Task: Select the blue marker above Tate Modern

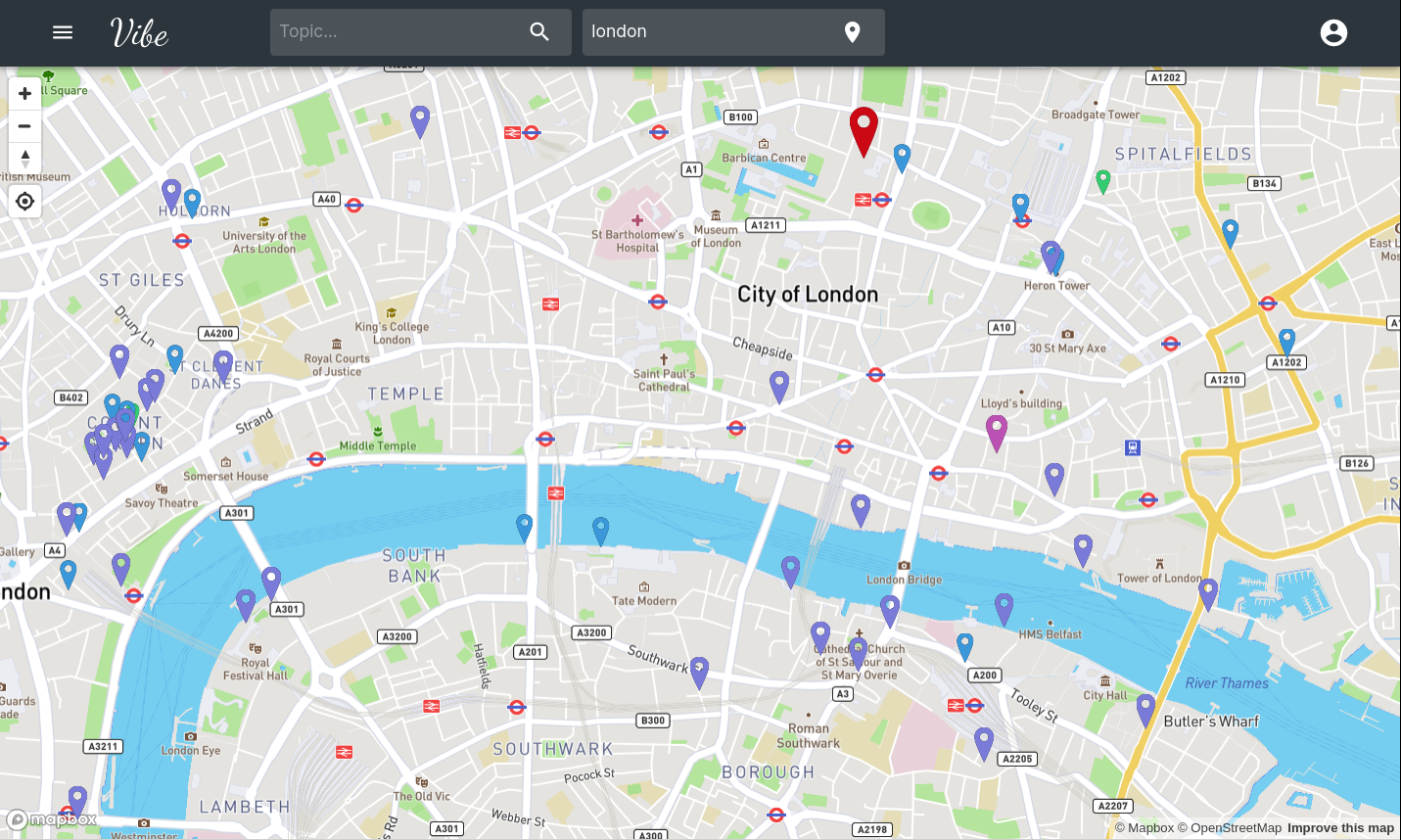Action: click(x=601, y=531)
